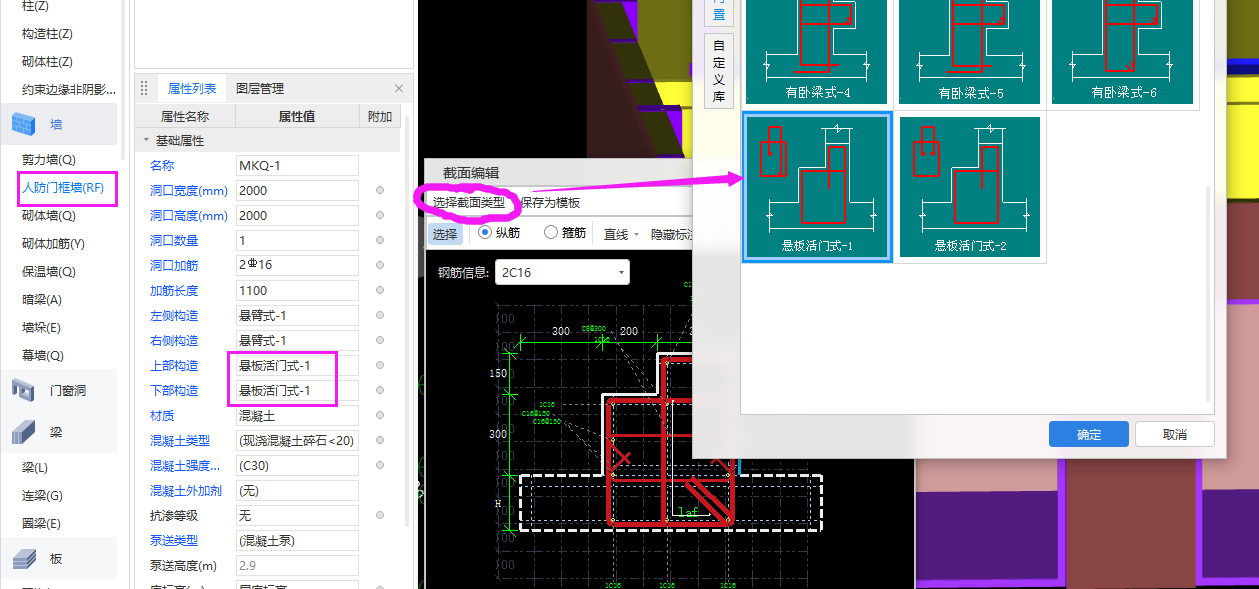The height and width of the screenshot is (589, 1259).
Task: Click the property panel vertical scrollbar
Action: [407, 320]
